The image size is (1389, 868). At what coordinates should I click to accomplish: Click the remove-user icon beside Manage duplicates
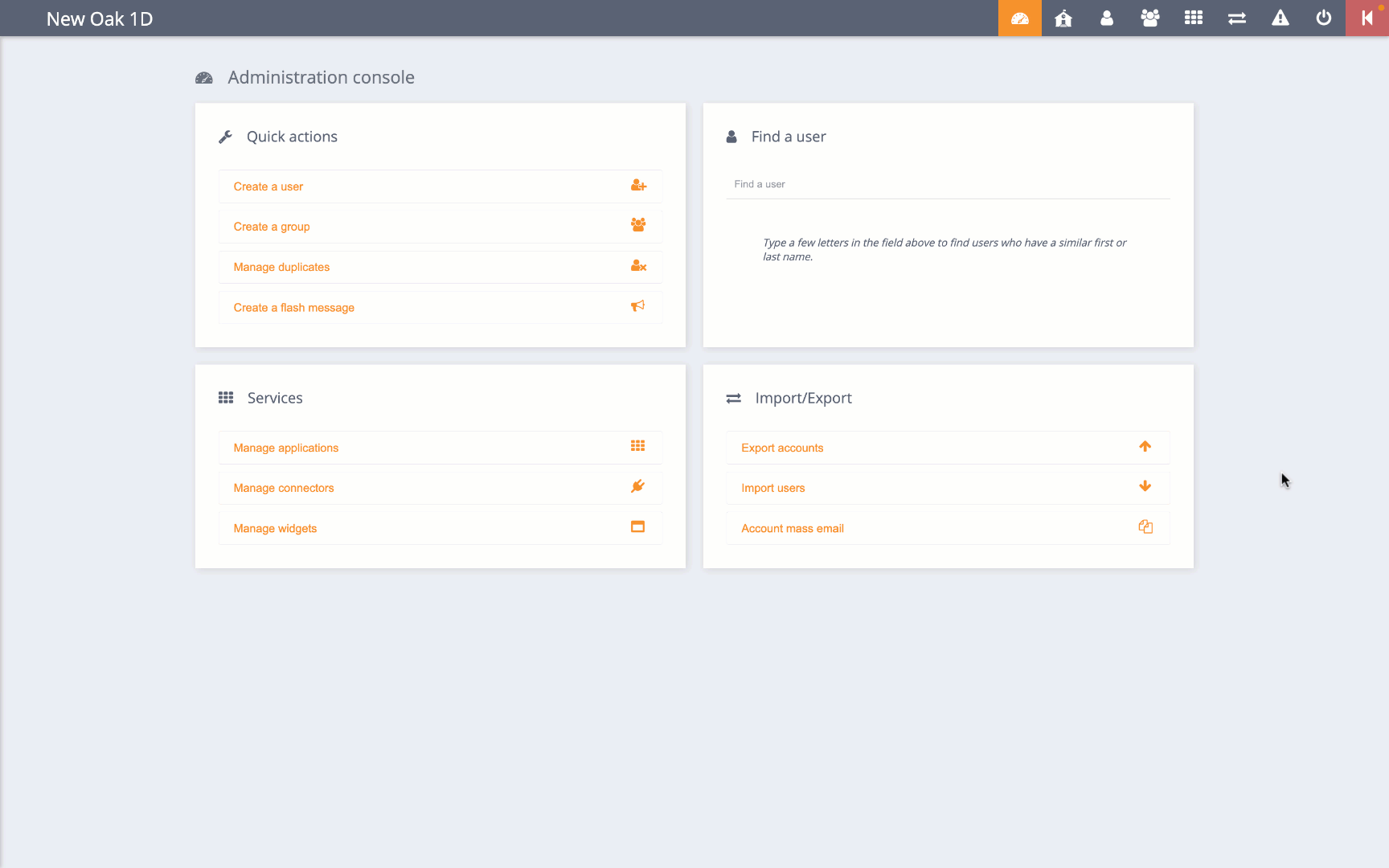tap(638, 266)
